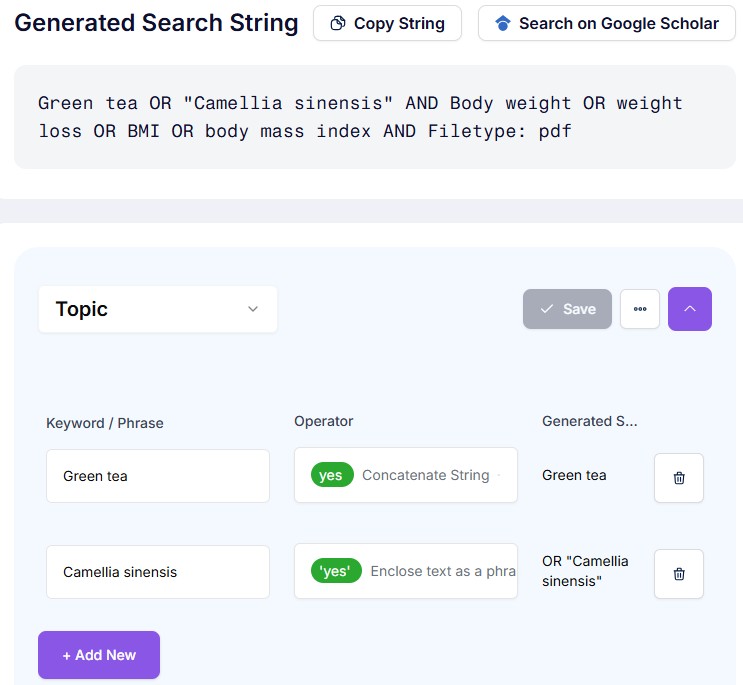The image size is (743, 685).
Task: Click the Add New button
Action: click(x=99, y=655)
